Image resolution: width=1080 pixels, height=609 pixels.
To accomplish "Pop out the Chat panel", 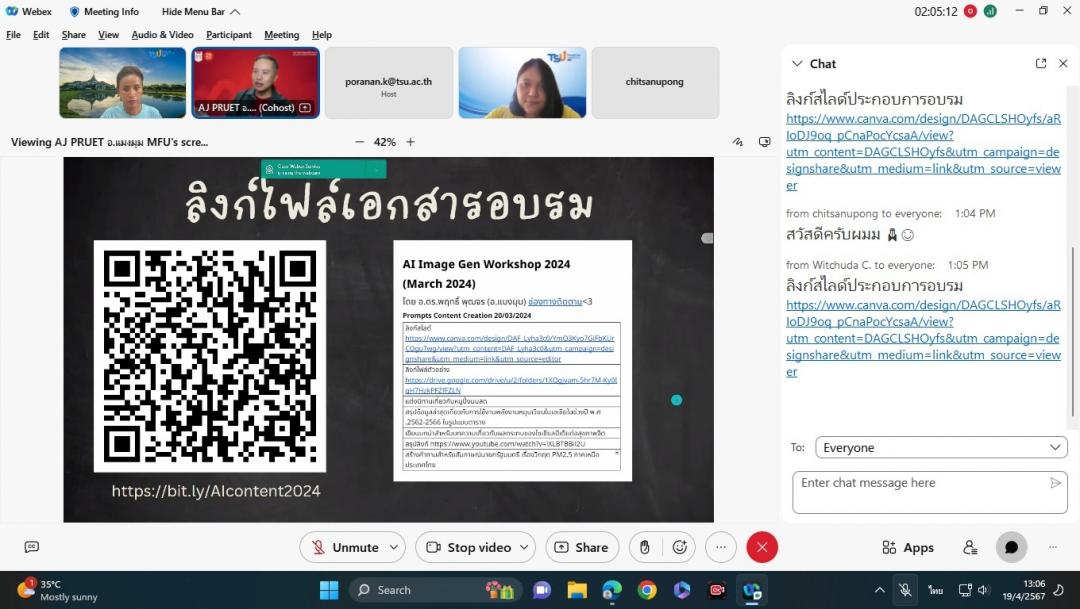I will point(1041,63).
